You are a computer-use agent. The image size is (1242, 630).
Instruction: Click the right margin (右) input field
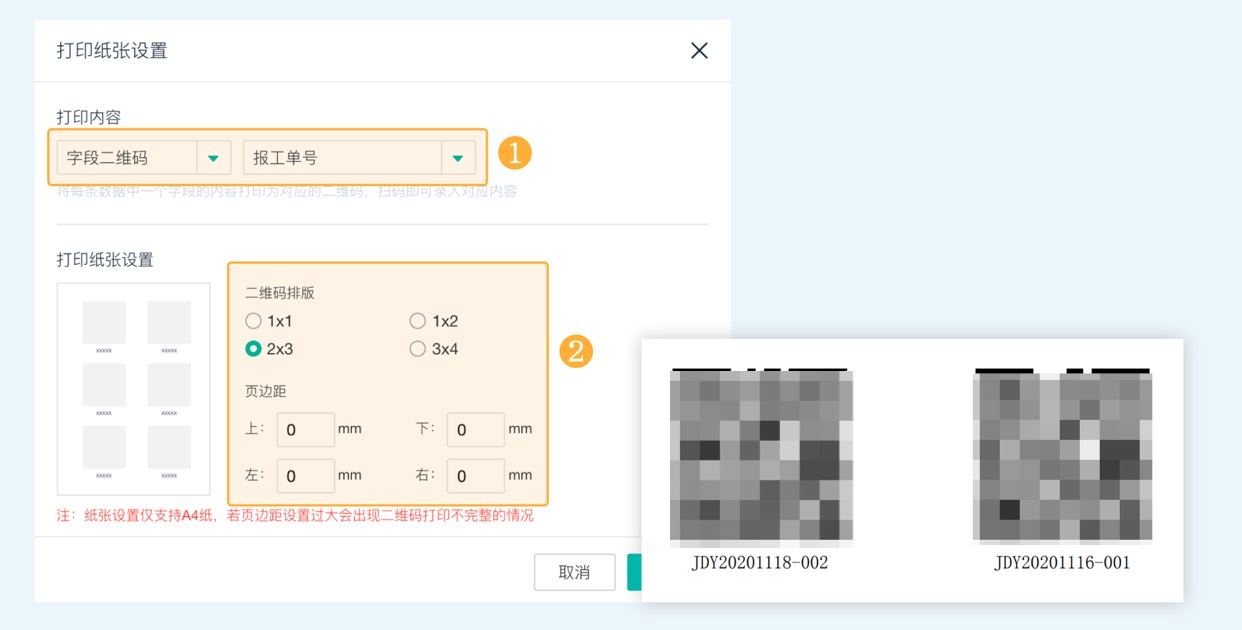[475, 475]
